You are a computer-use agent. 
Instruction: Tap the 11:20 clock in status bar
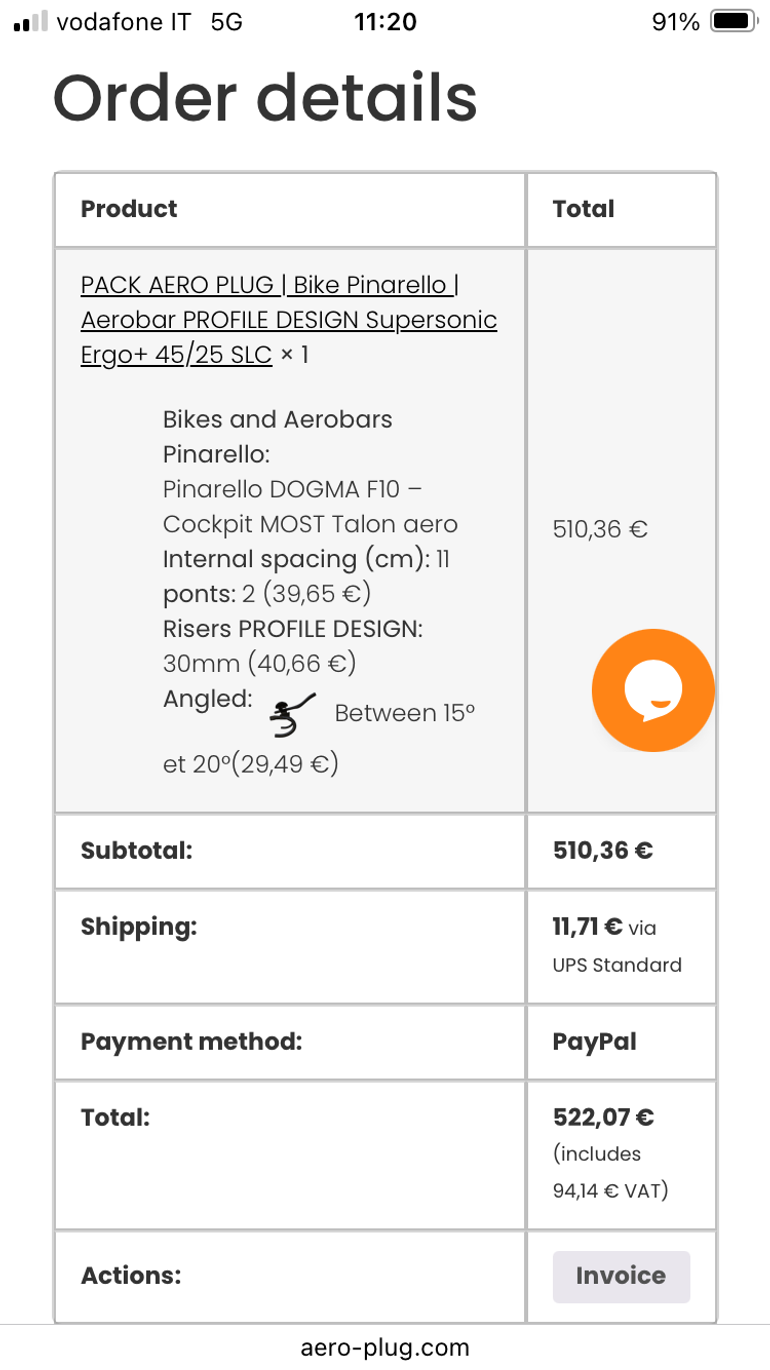(x=385, y=21)
